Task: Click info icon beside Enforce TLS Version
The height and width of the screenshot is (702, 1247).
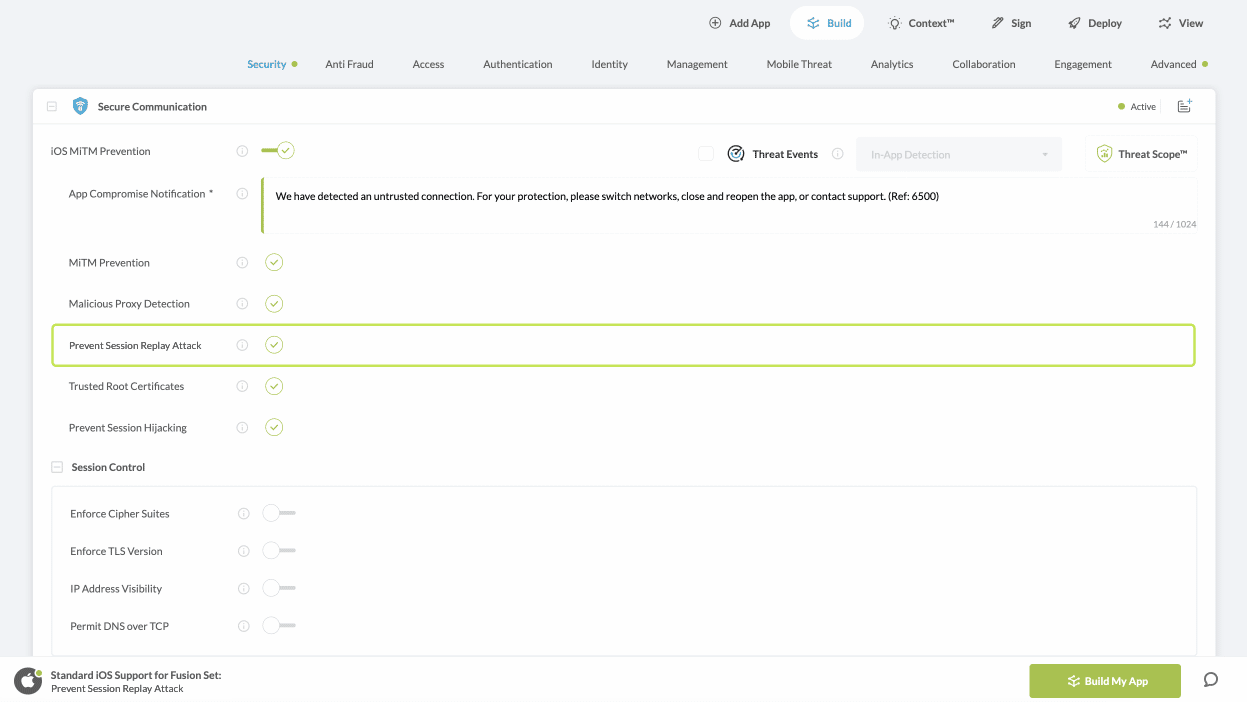Action: [243, 551]
